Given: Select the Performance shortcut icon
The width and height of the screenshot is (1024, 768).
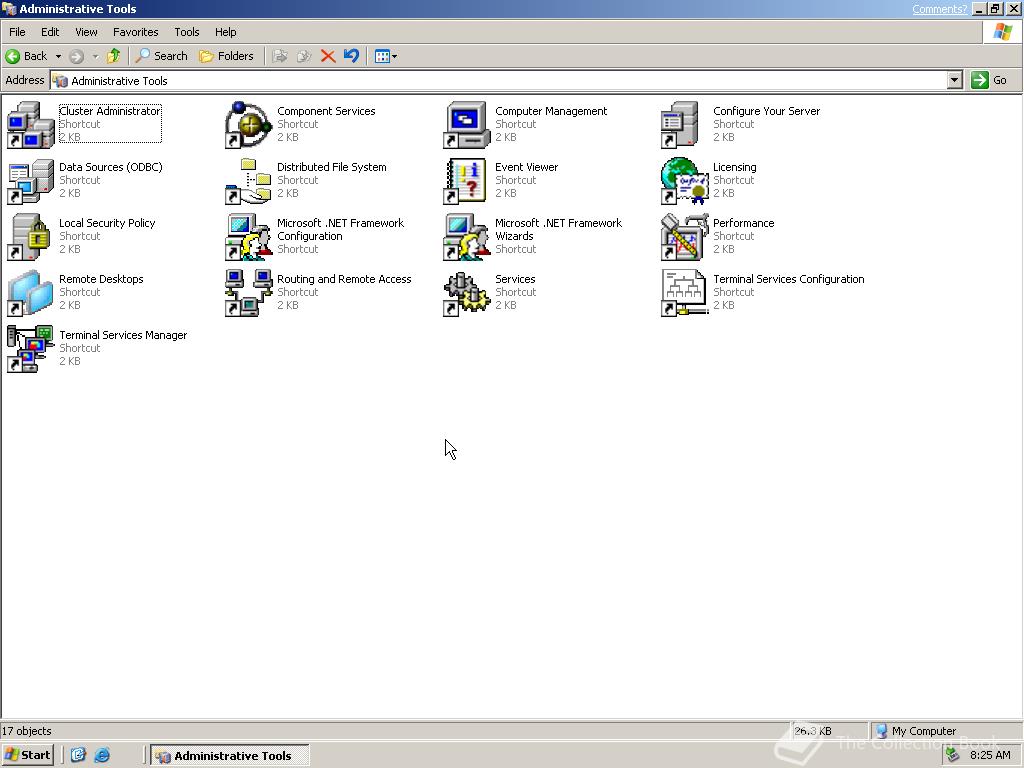Looking at the screenshot, I should 684,237.
